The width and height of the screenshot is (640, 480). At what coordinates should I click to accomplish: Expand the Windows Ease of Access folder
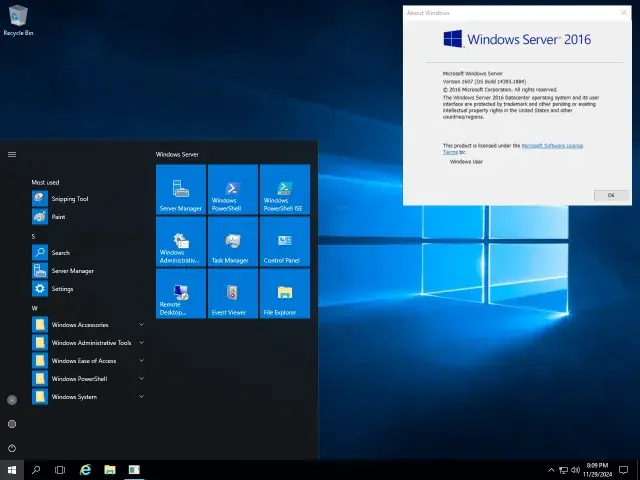pos(88,360)
